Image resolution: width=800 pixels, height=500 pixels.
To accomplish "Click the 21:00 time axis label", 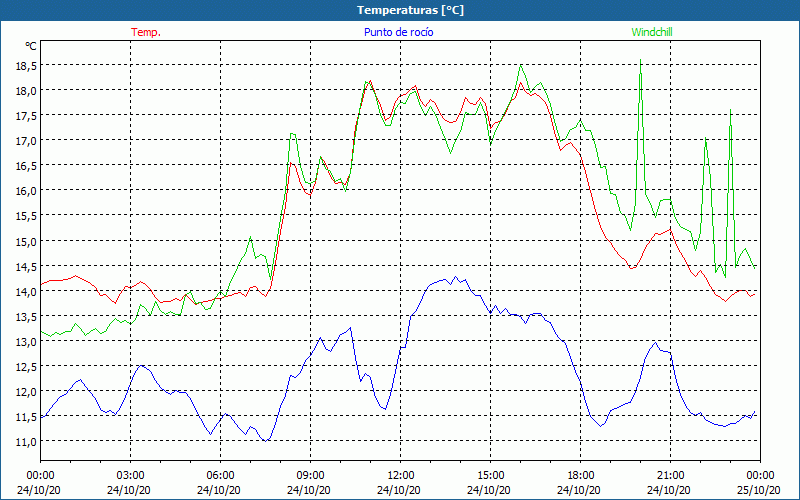I will pos(670,476).
